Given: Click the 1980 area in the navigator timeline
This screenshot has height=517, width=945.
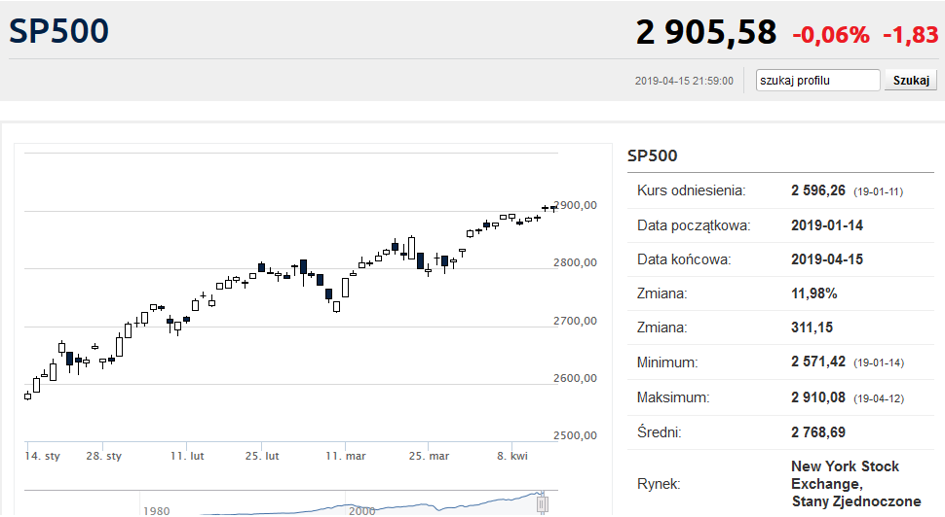Looking at the screenshot, I should click(156, 511).
